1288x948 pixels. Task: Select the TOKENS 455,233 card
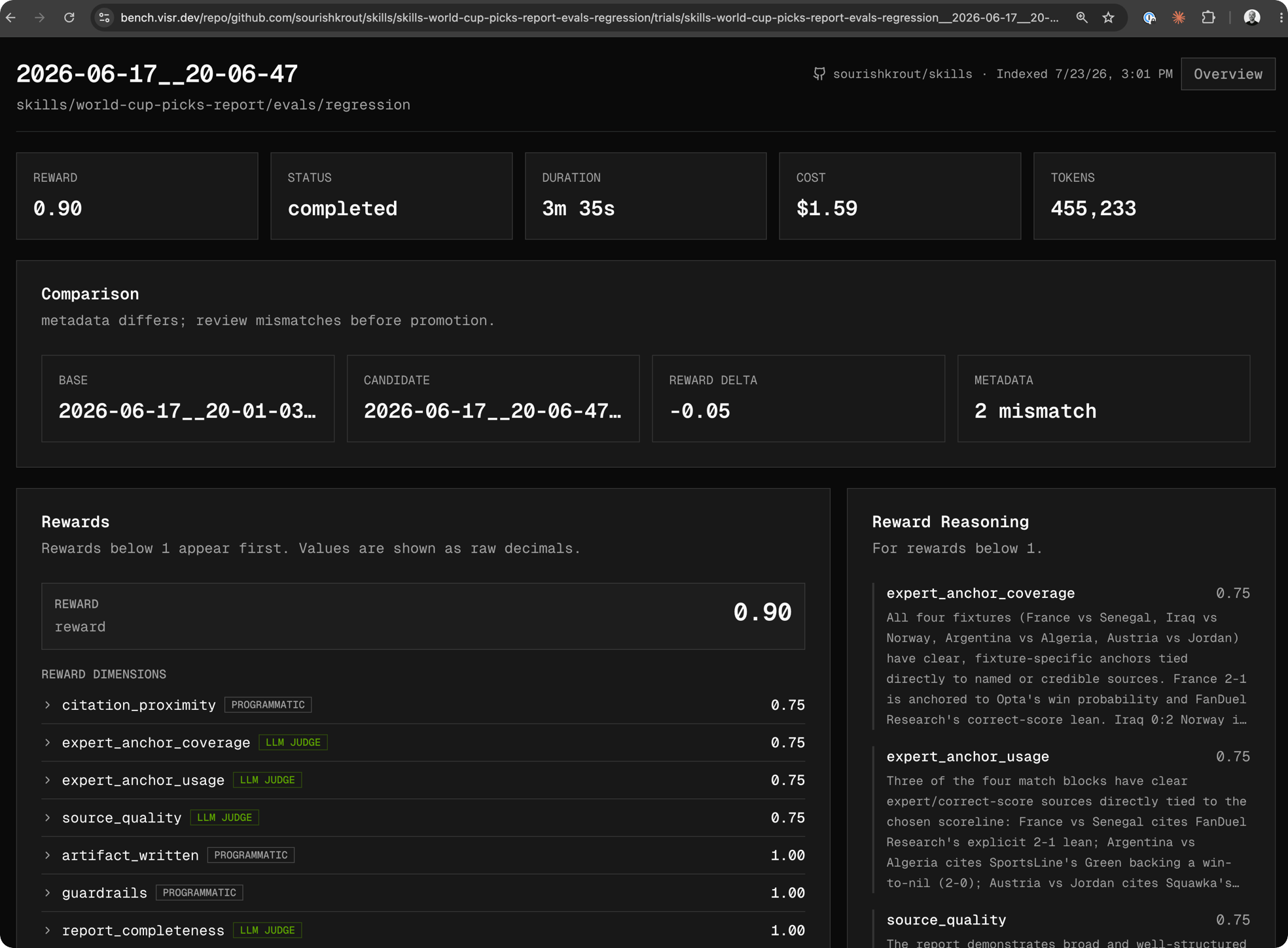[1154, 196]
